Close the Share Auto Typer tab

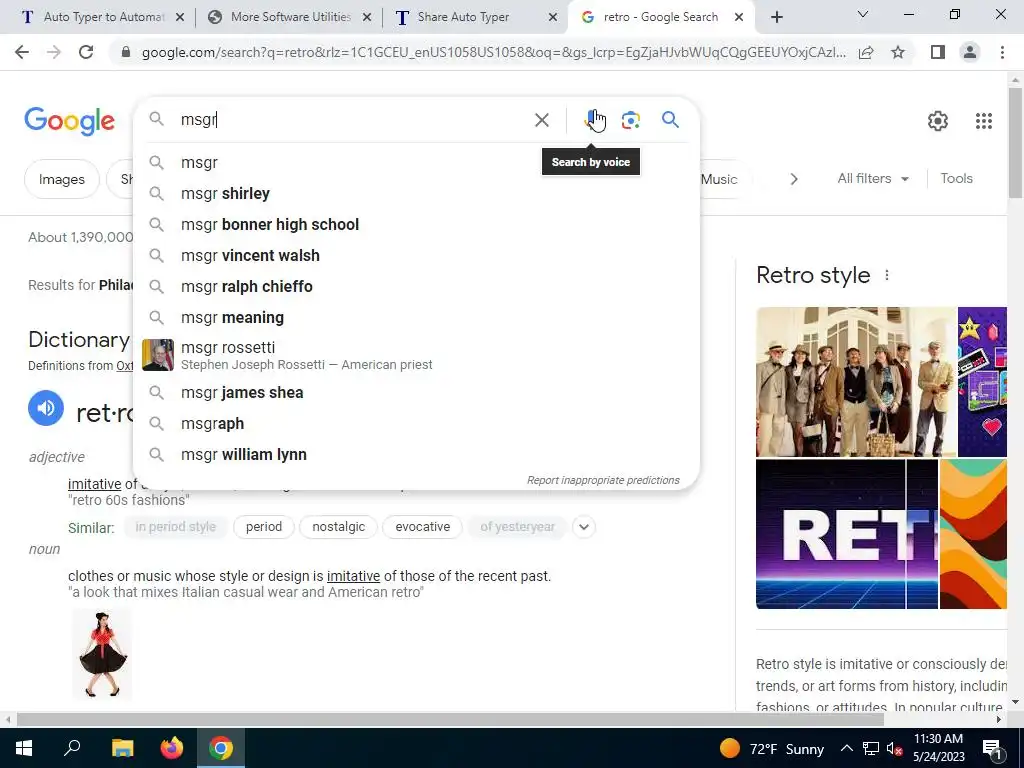click(x=552, y=18)
